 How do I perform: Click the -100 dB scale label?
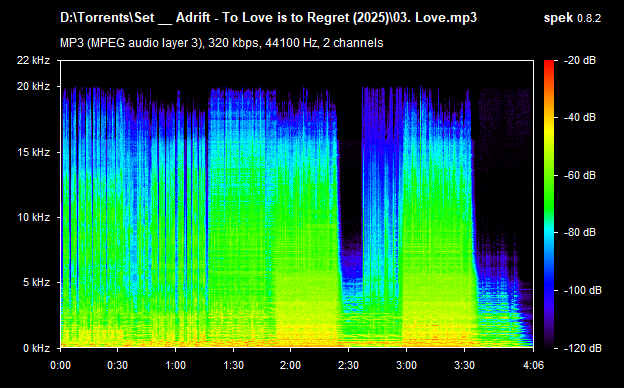(583, 290)
